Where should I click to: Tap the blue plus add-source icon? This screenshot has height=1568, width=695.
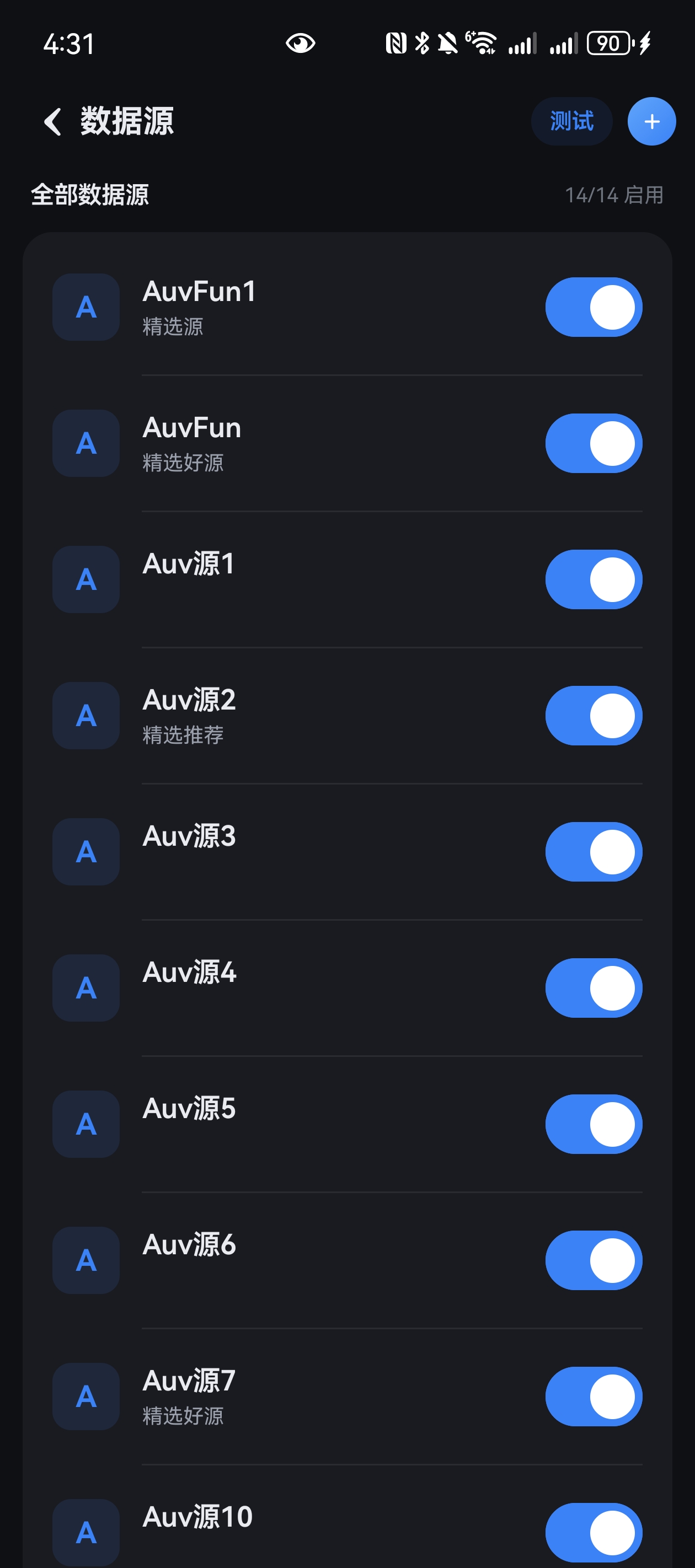pyautogui.click(x=651, y=121)
